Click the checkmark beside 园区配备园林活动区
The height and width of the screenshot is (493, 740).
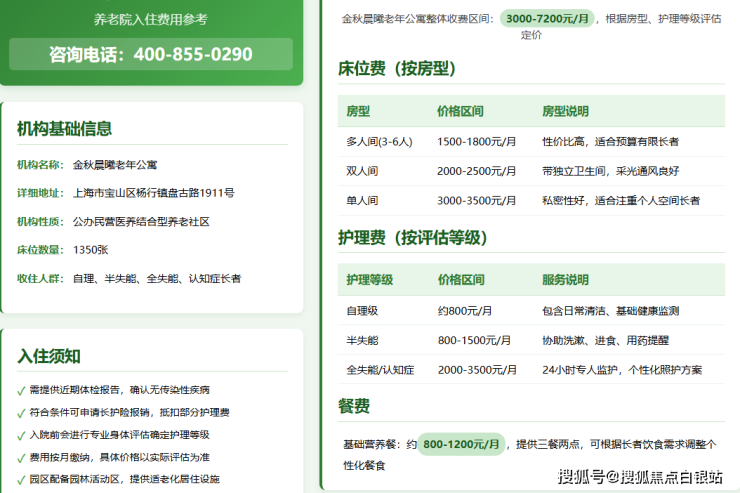coord(21,480)
